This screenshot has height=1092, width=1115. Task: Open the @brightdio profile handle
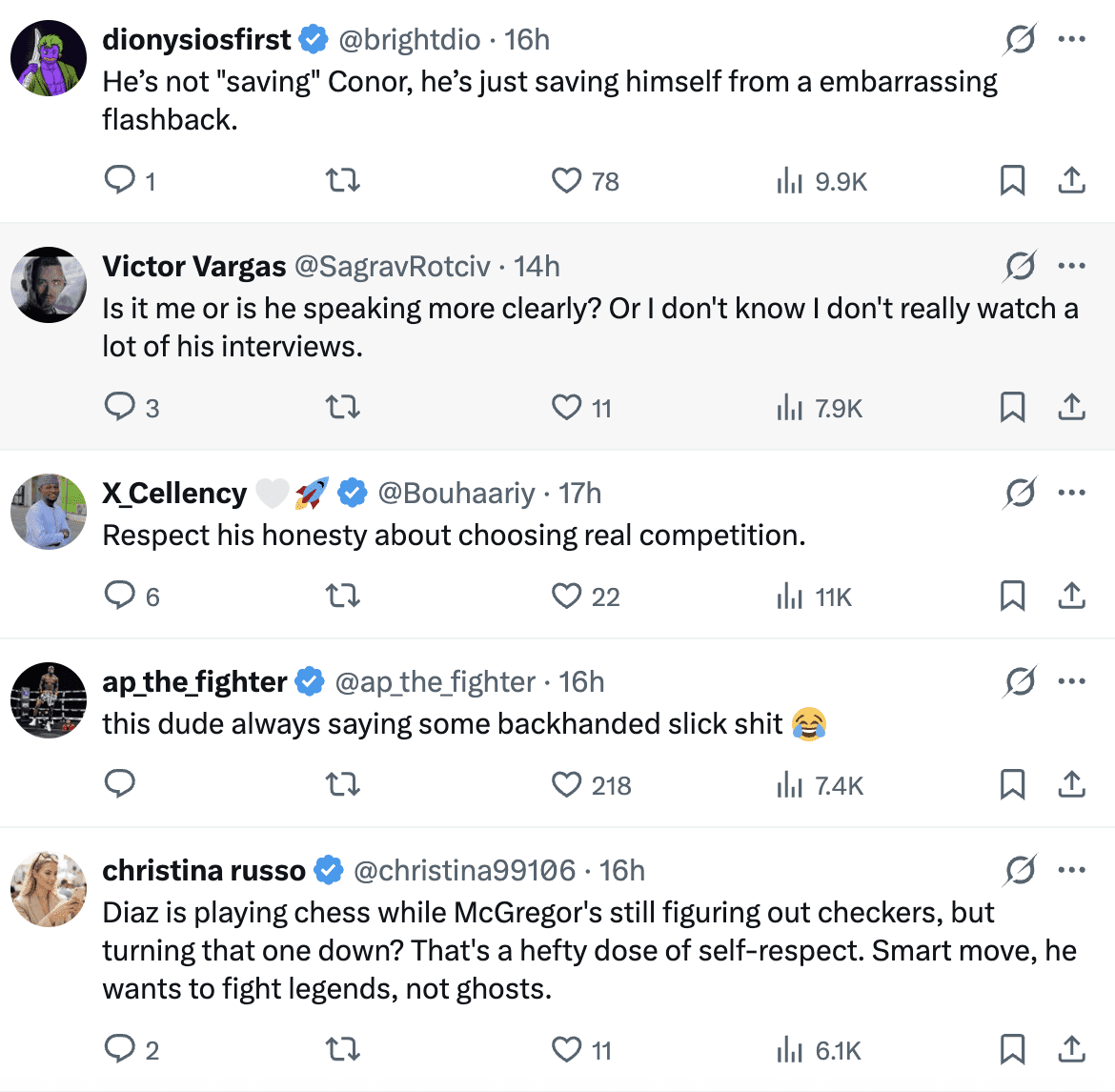point(410,40)
